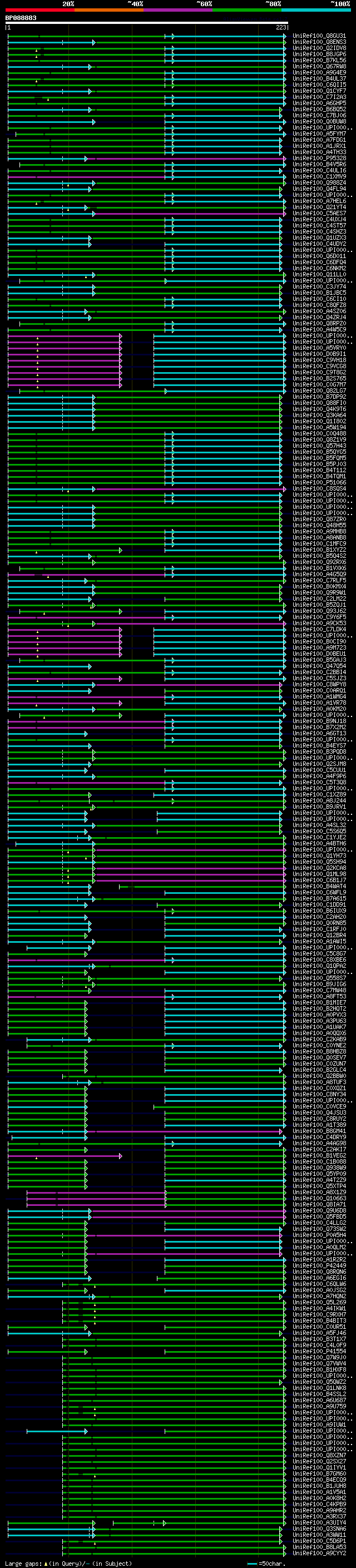Click the red ~20% identity legend segment
The image size is (356, 1568).
coord(39,10)
